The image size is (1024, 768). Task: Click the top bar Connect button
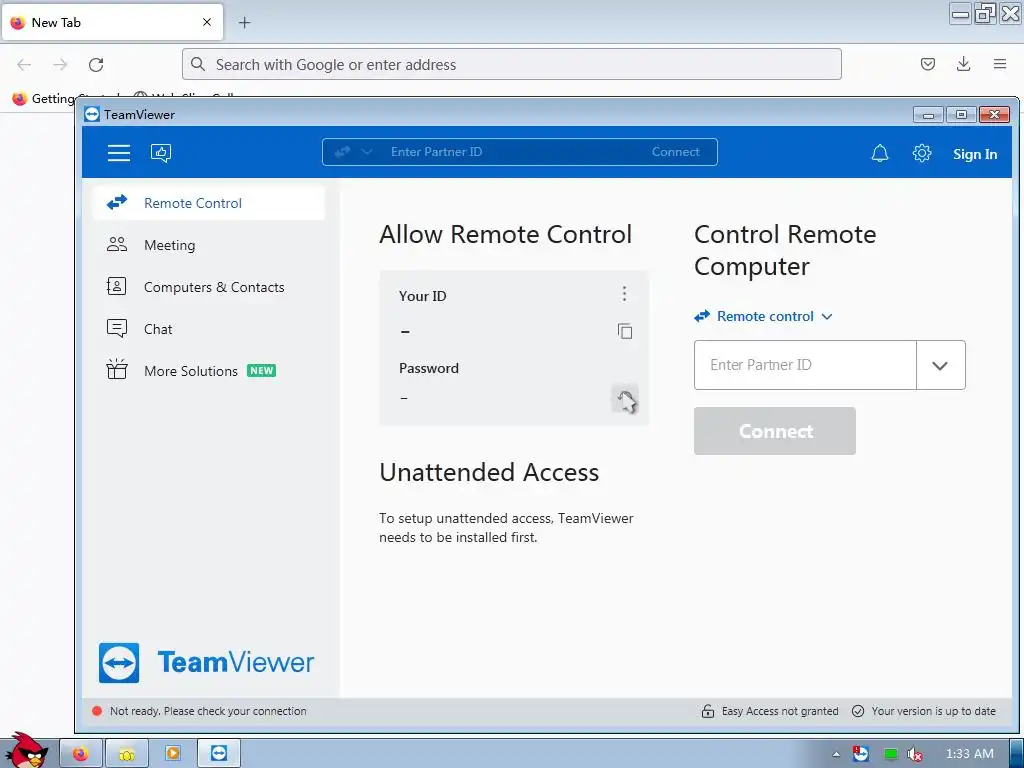(x=675, y=152)
